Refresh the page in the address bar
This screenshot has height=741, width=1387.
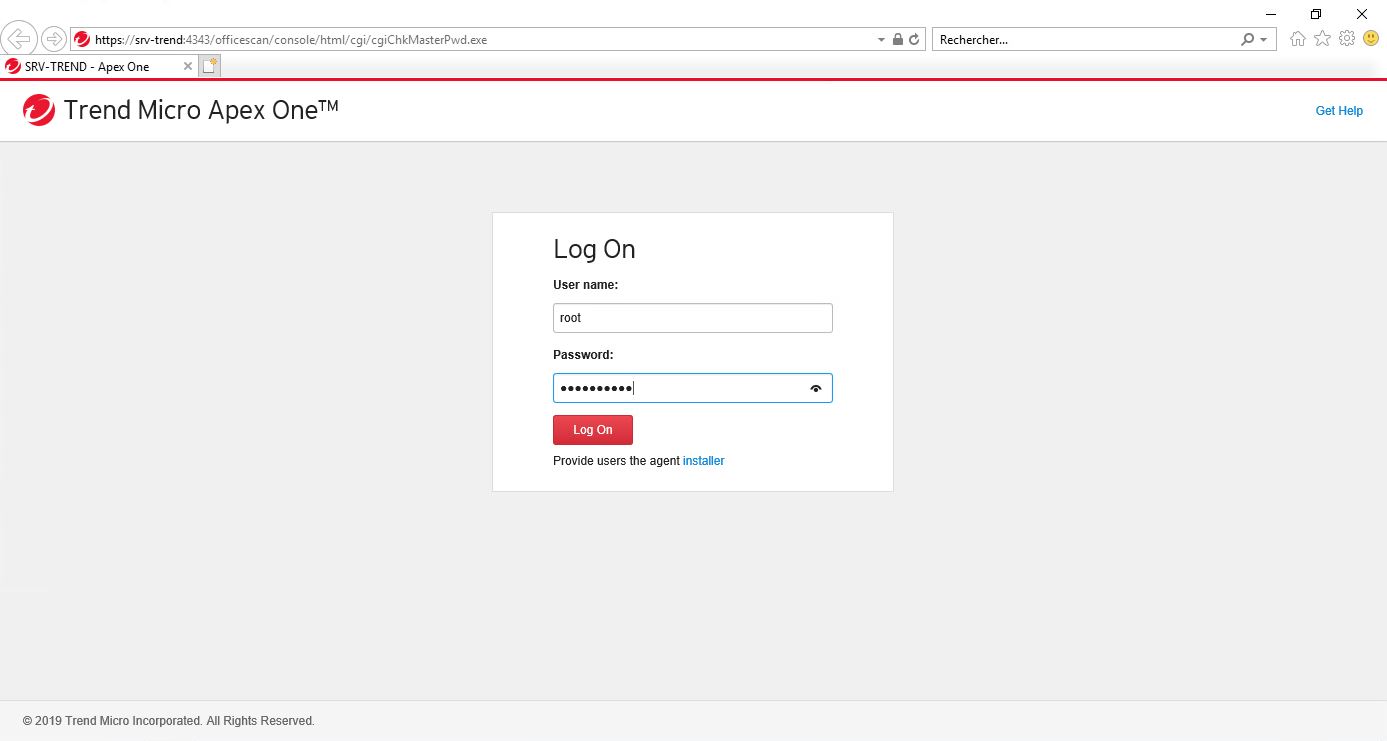911,39
